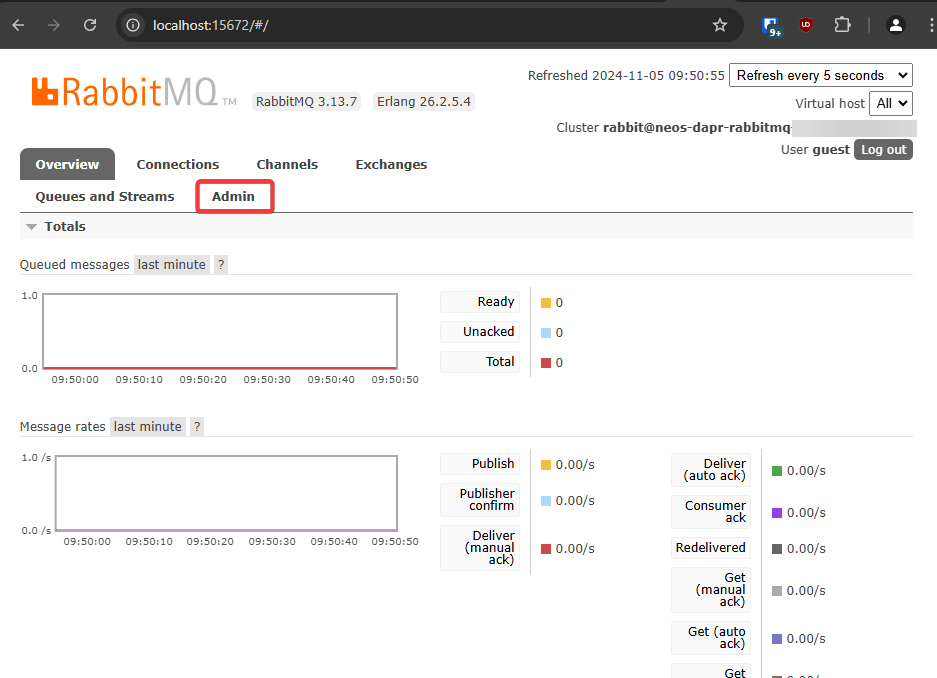Image resolution: width=937 pixels, height=678 pixels.
Task: Go to the Queues and Streams tab
Action: pyautogui.click(x=105, y=197)
